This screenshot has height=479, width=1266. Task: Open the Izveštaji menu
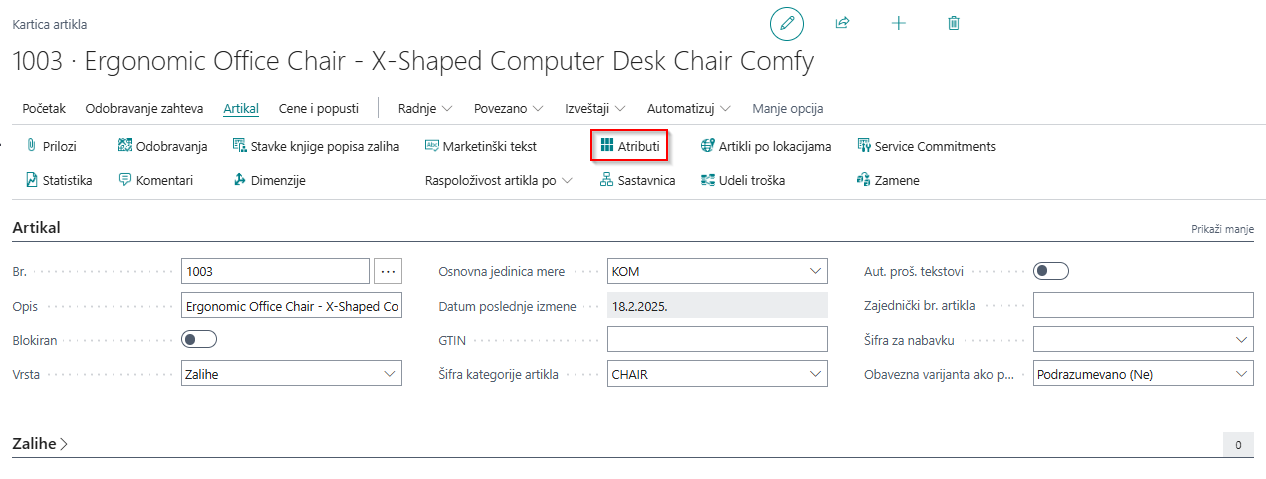tap(595, 108)
